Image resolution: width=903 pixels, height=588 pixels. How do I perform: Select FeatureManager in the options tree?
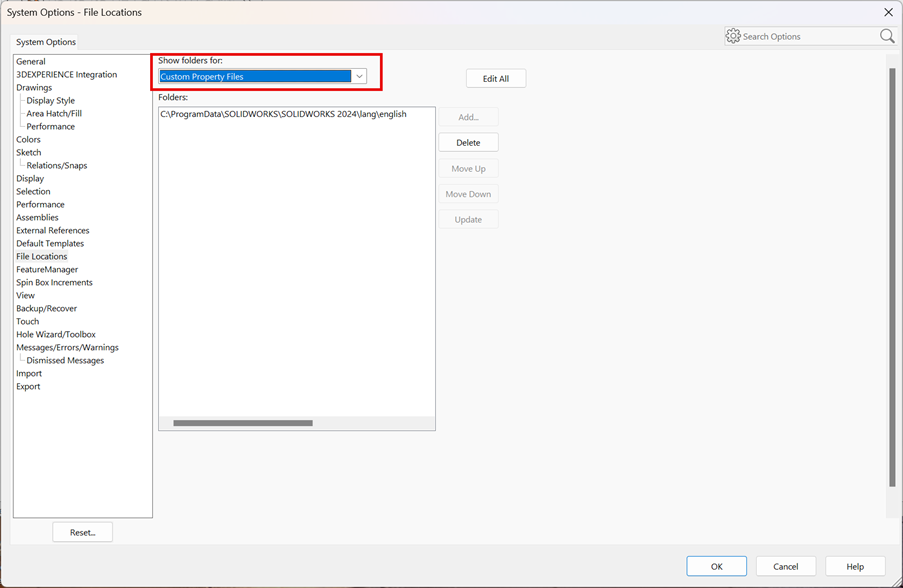(x=47, y=270)
